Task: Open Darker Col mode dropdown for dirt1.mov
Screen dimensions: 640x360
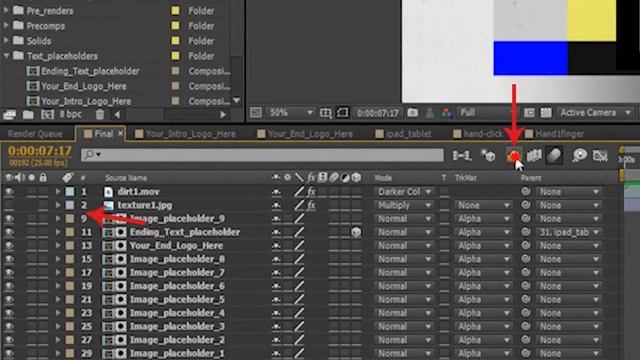Action: tap(403, 191)
